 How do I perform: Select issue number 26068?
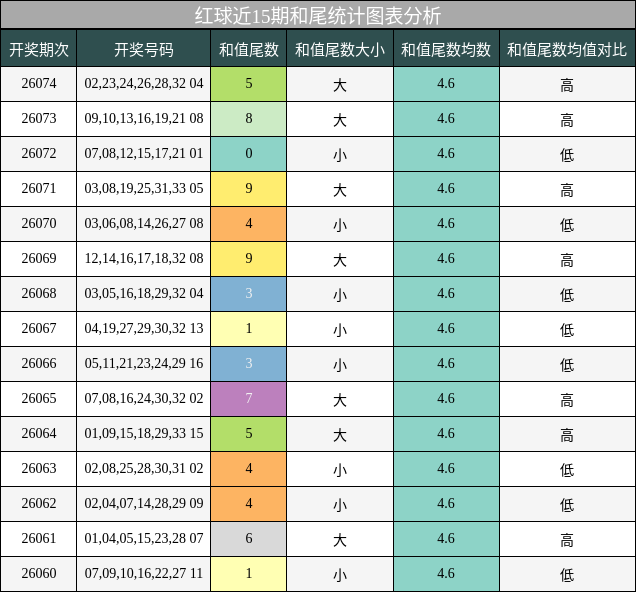coord(39,293)
